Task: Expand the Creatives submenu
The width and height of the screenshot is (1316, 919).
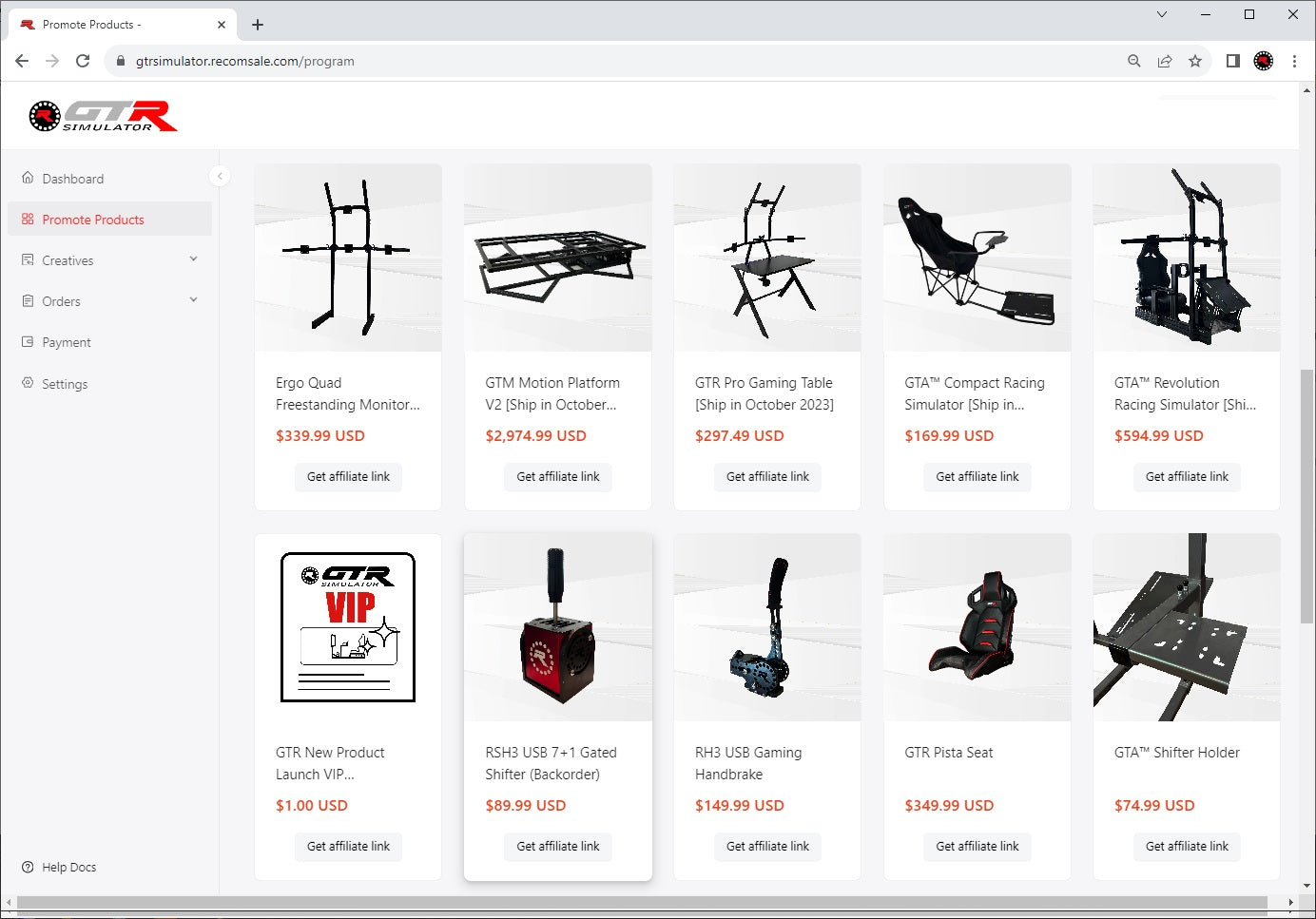Action: pos(193,259)
